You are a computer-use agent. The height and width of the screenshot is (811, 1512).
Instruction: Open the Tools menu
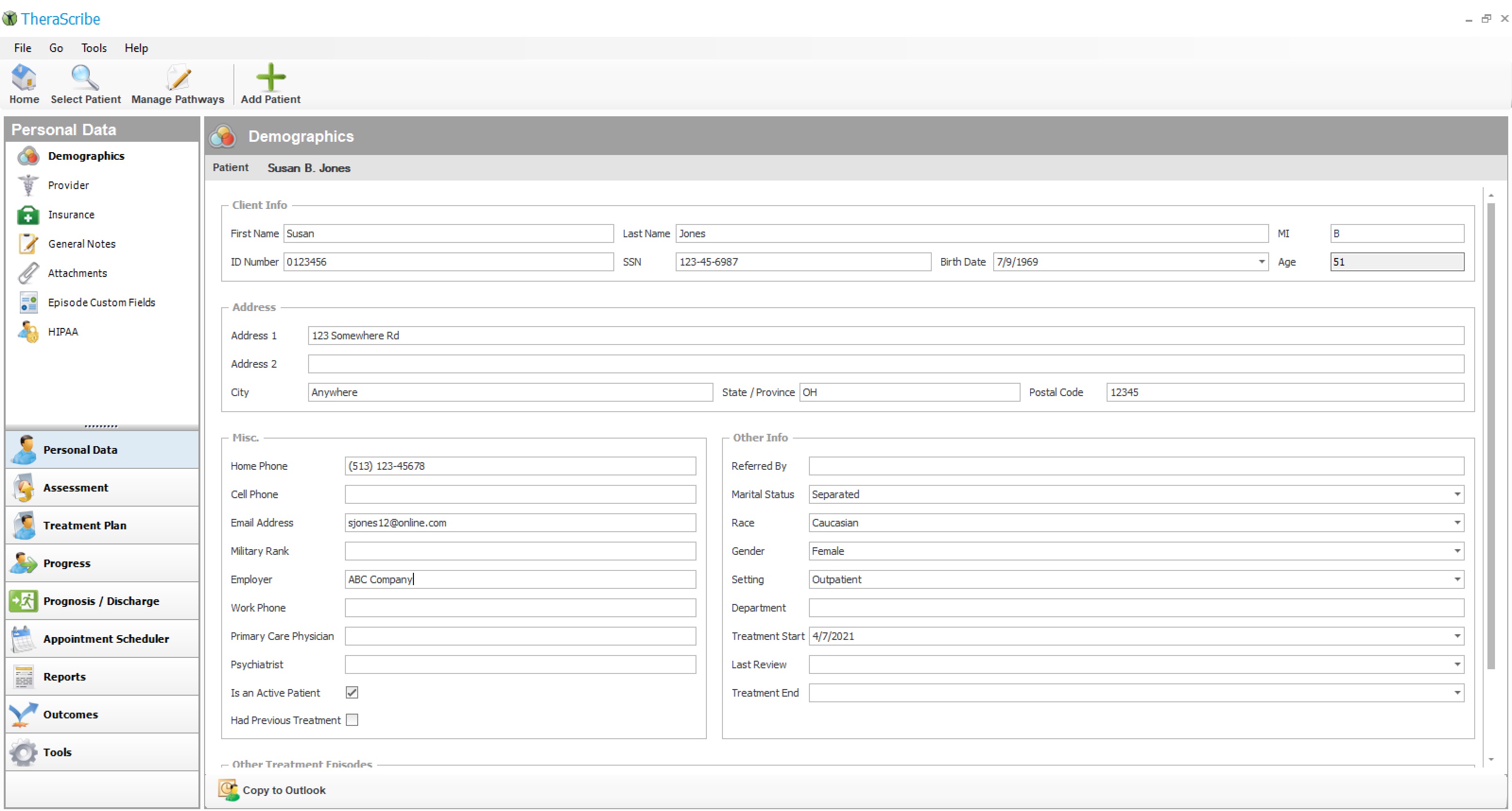pyautogui.click(x=94, y=48)
